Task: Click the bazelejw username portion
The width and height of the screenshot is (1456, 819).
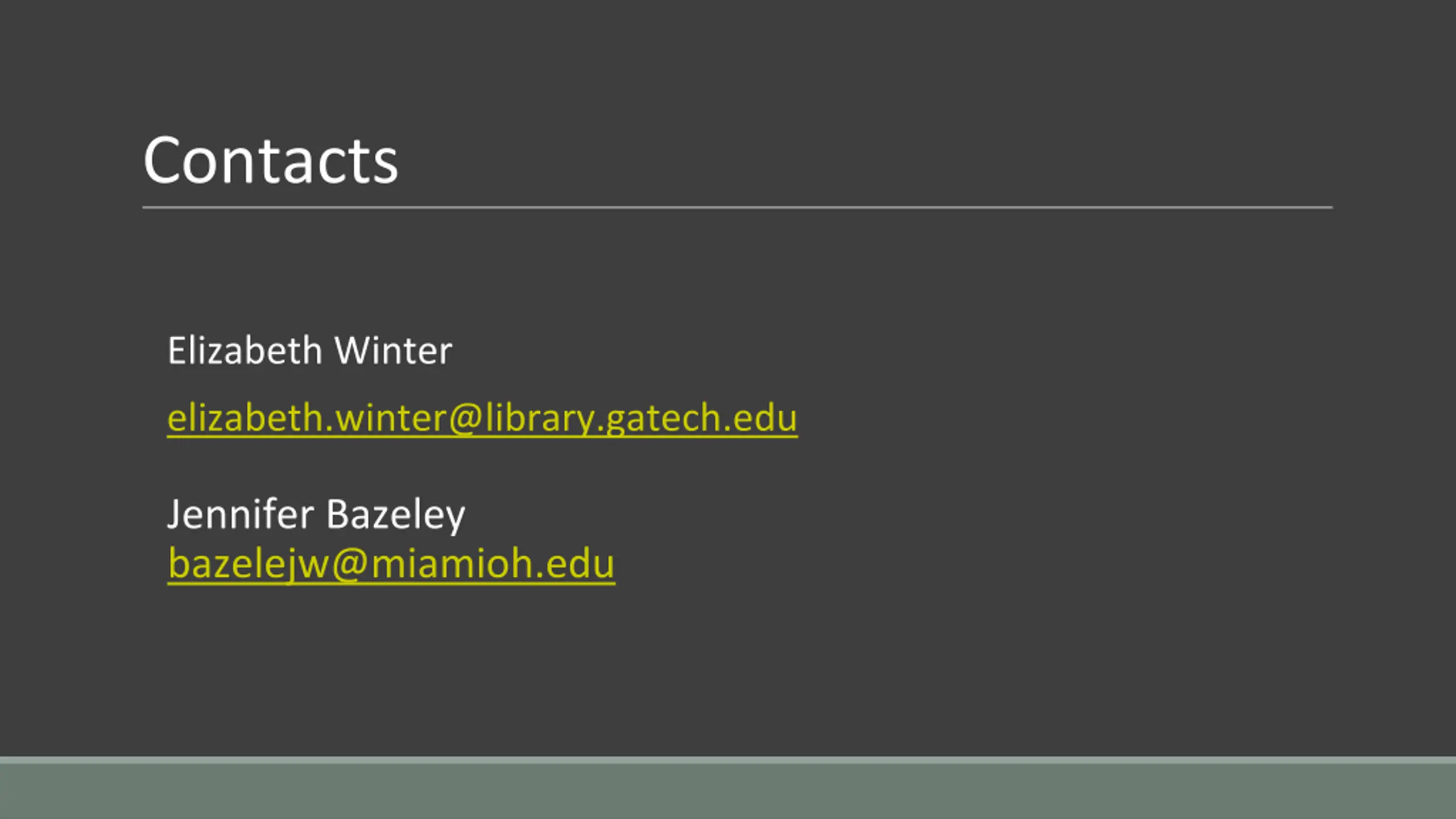Action: coord(249,565)
